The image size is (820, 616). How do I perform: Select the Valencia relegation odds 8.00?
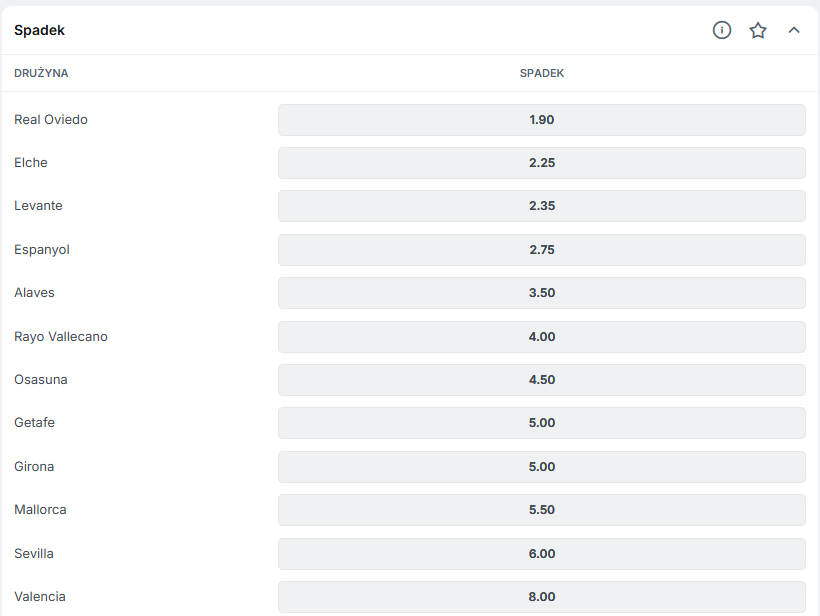542,597
